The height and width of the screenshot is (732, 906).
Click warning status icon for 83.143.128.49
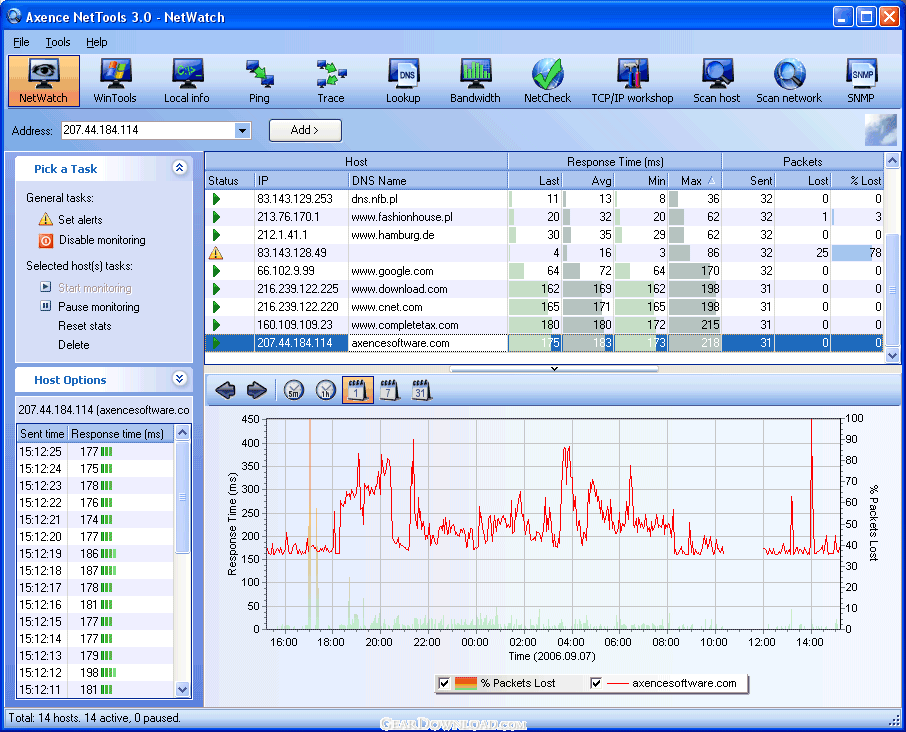tap(216, 252)
